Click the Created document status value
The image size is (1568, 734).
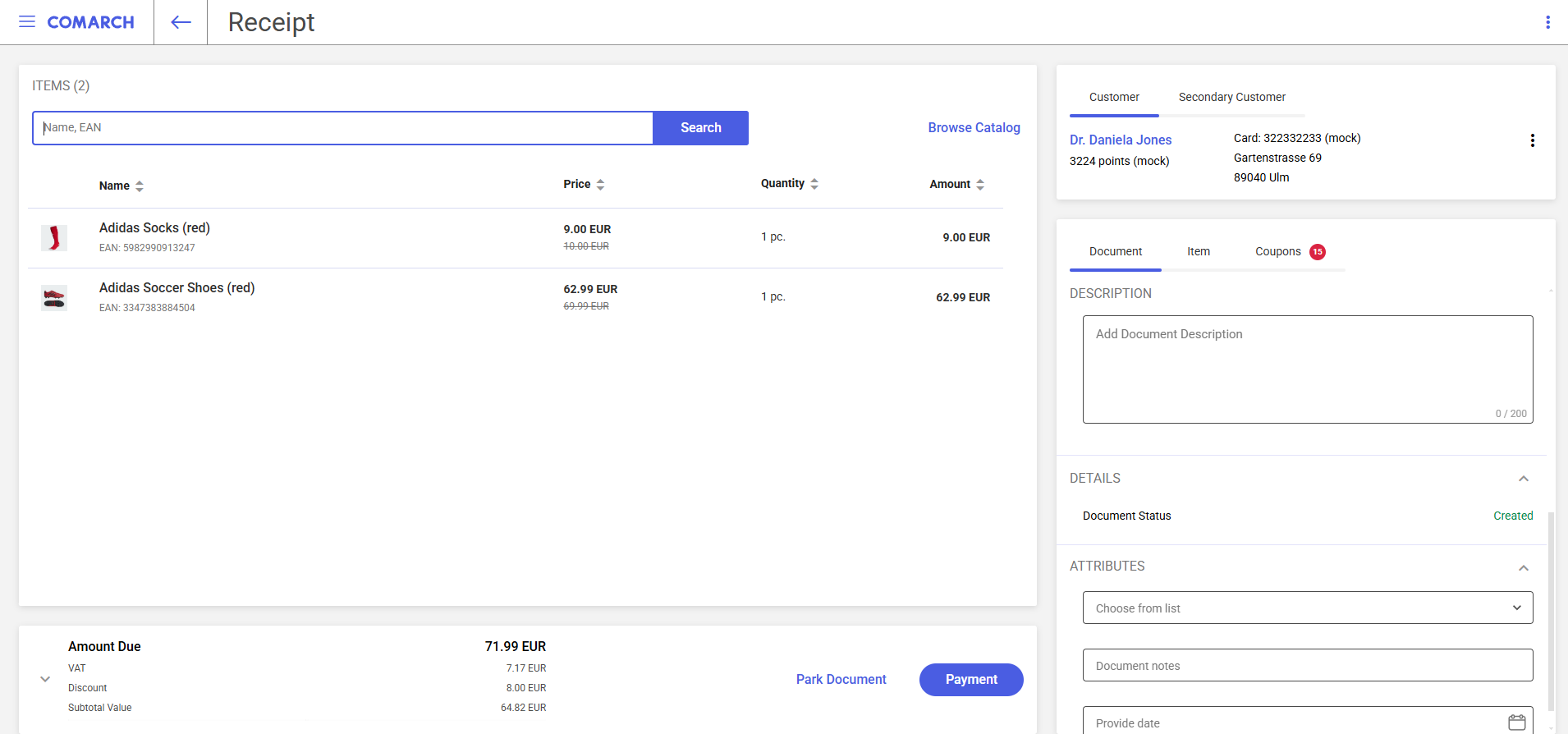point(1513,516)
